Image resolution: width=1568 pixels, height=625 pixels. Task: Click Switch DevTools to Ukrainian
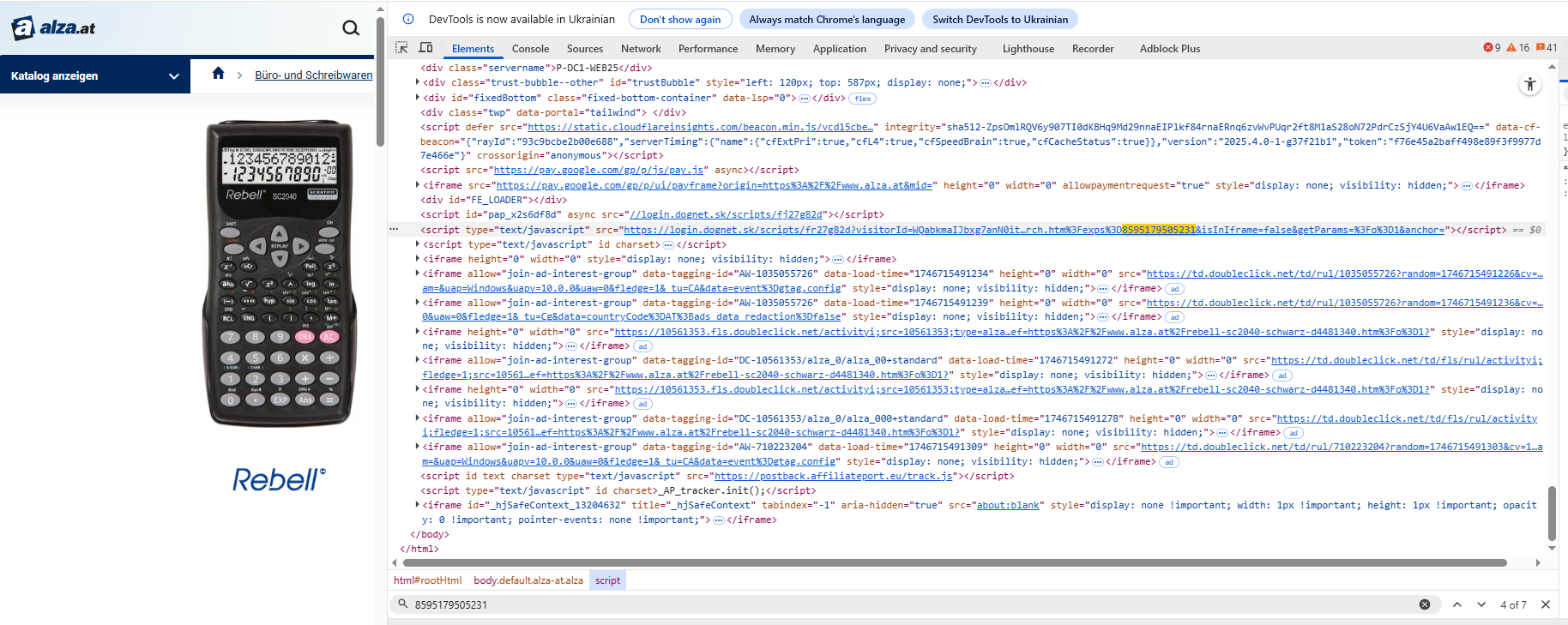point(1000,19)
